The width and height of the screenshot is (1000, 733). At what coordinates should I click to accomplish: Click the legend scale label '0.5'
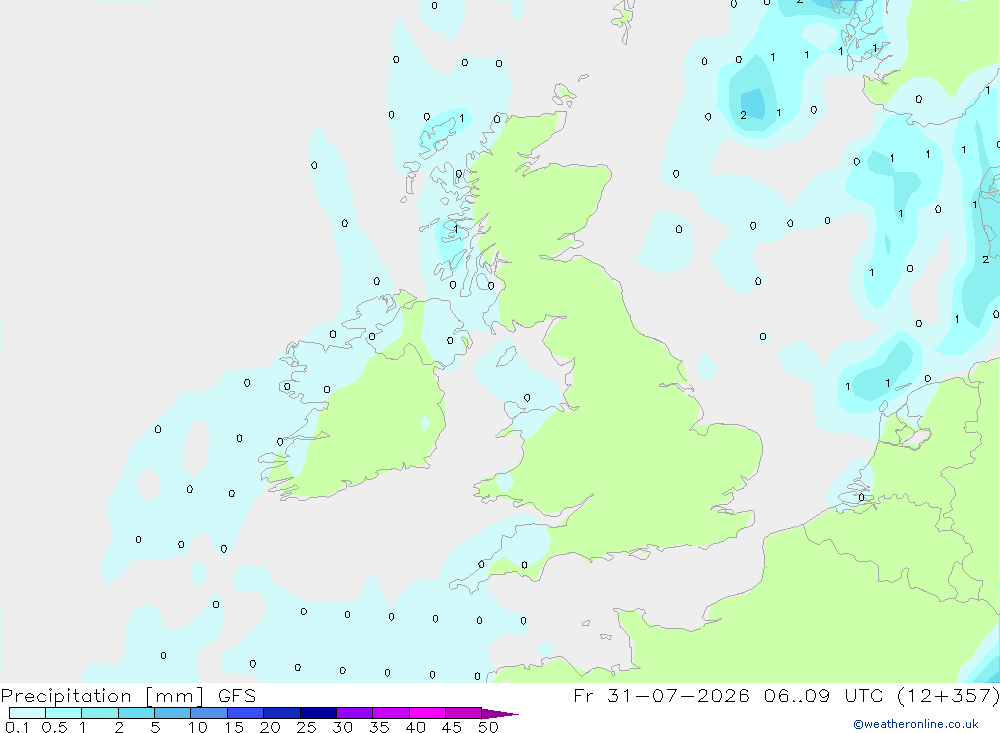click(x=54, y=727)
